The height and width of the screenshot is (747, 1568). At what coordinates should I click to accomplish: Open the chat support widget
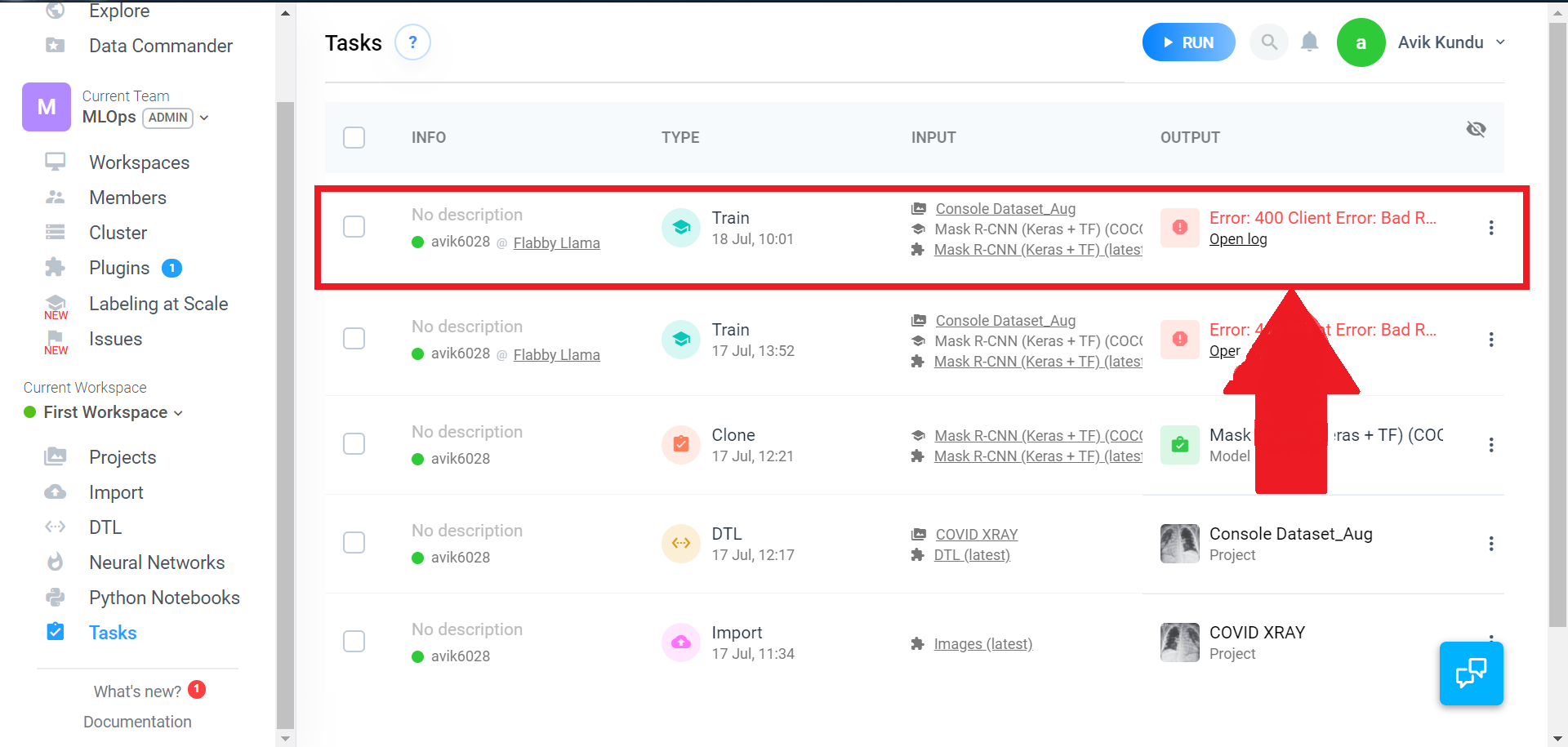1471,673
